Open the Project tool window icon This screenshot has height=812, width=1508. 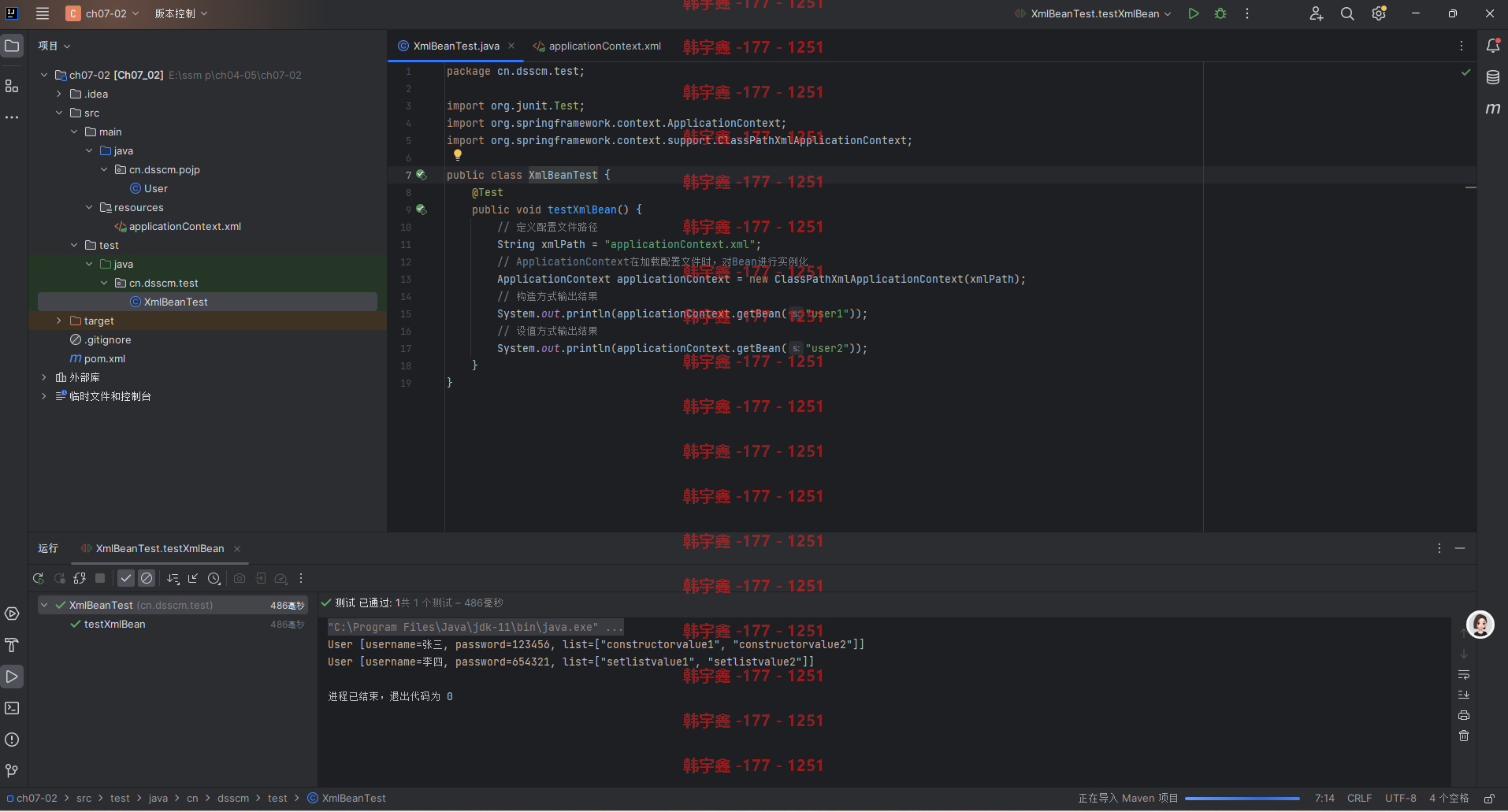[12, 46]
